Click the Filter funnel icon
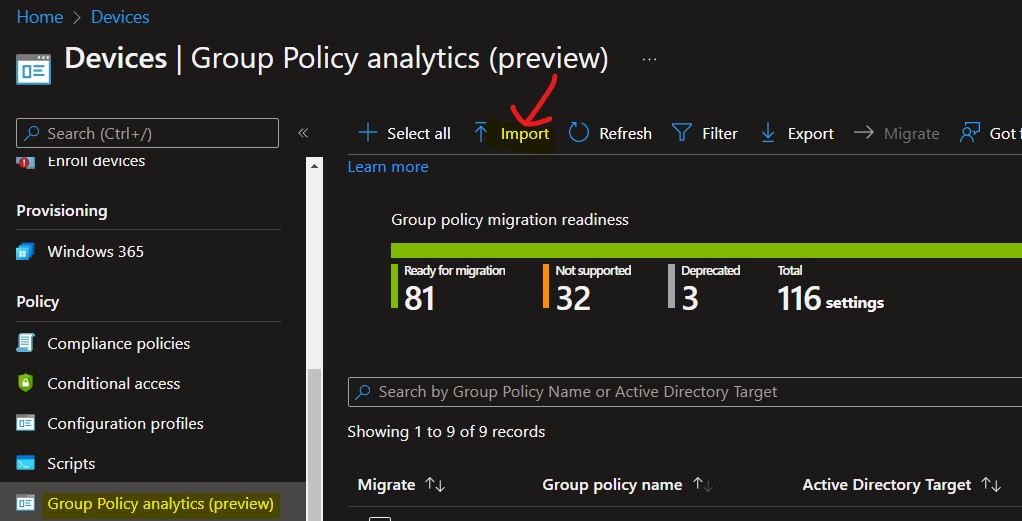This screenshot has height=521, width=1022. coord(682,133)
